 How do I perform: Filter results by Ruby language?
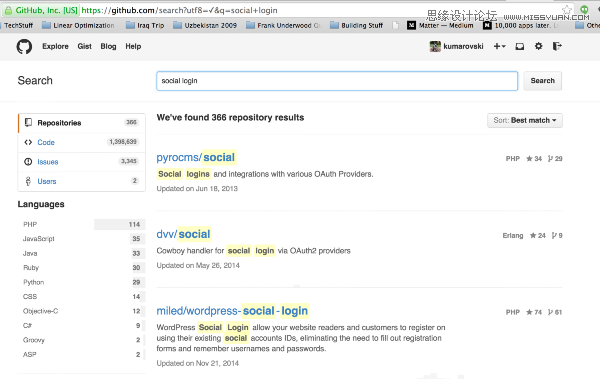pyautogui.click(x=82, y=268)
